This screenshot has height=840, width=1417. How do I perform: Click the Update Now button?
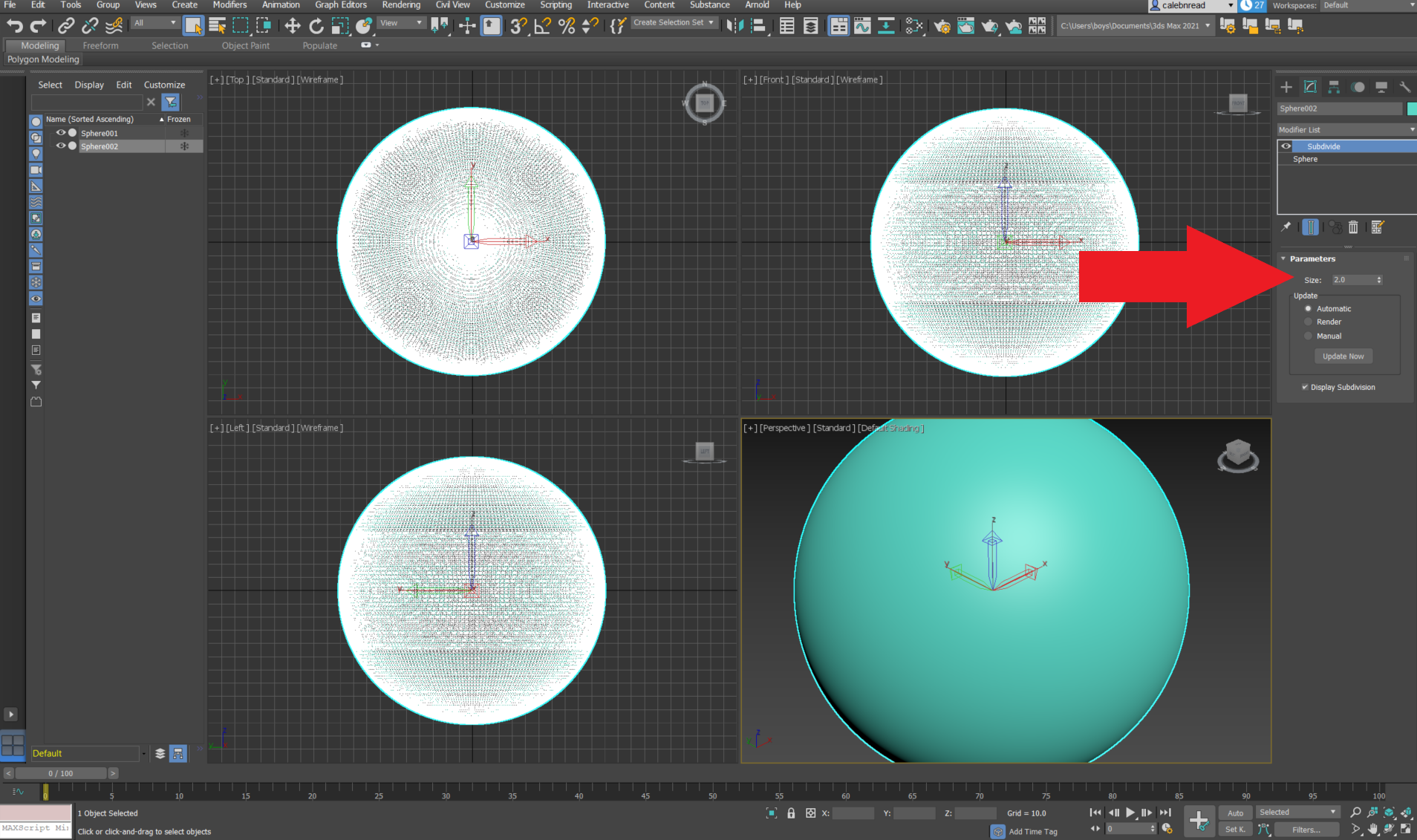point(1343,356)
